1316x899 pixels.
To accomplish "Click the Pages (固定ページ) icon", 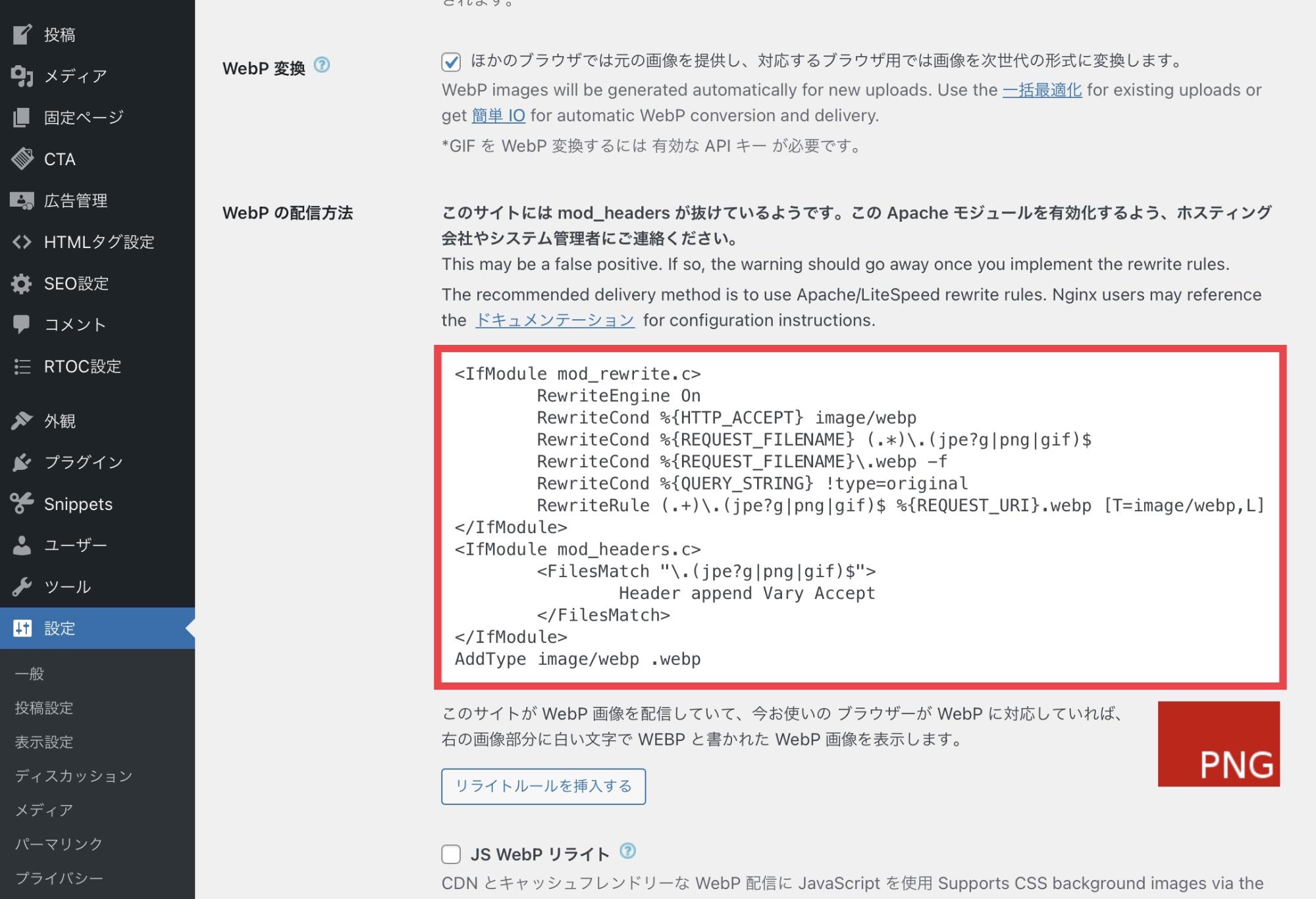I will 22,117.
